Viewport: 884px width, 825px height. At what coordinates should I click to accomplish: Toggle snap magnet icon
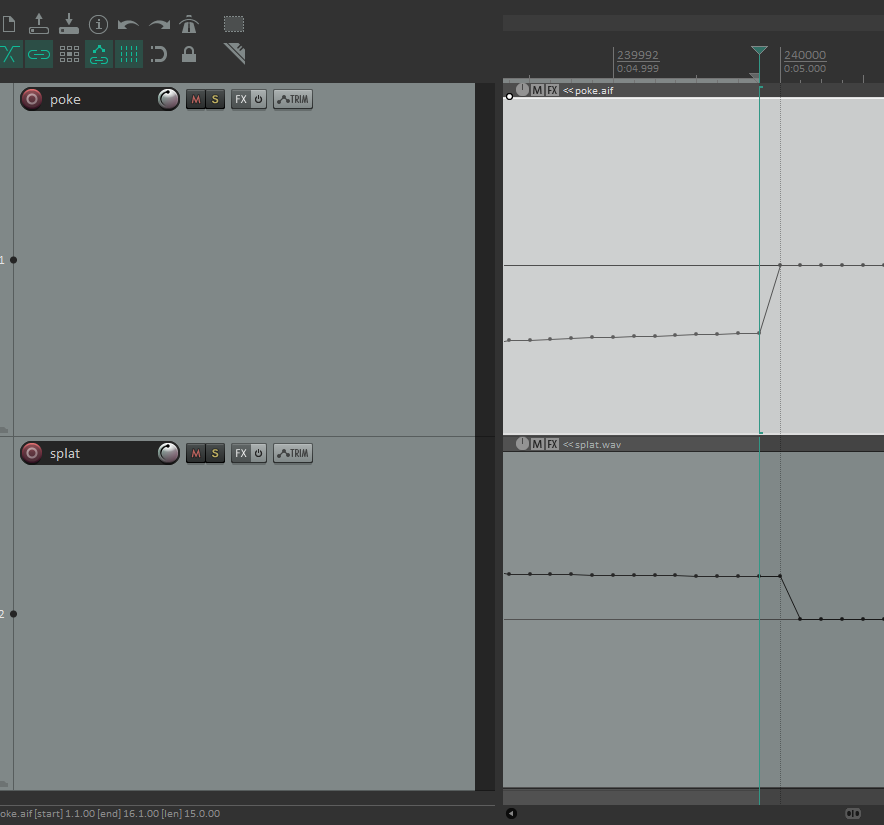click(159, 54)
